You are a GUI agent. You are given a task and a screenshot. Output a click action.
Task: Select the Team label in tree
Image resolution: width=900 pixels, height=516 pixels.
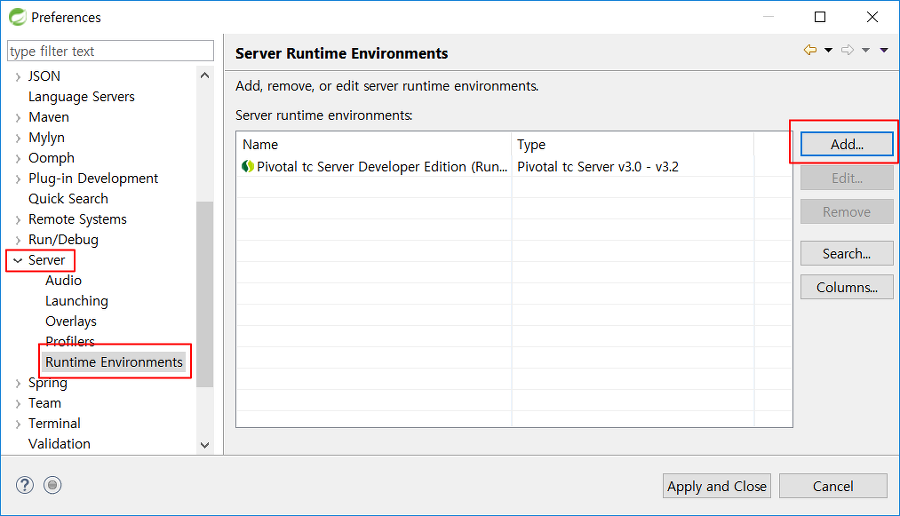(x=45, y=403)
